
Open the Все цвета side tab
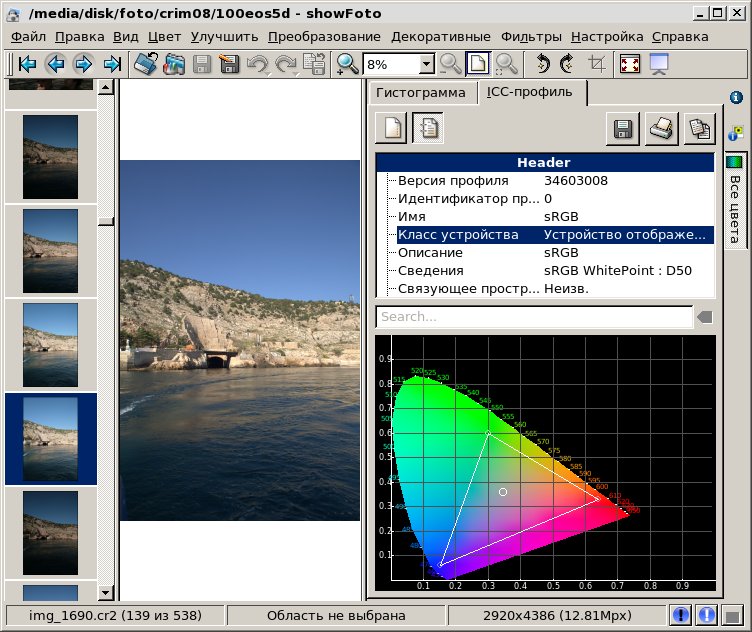735,200
